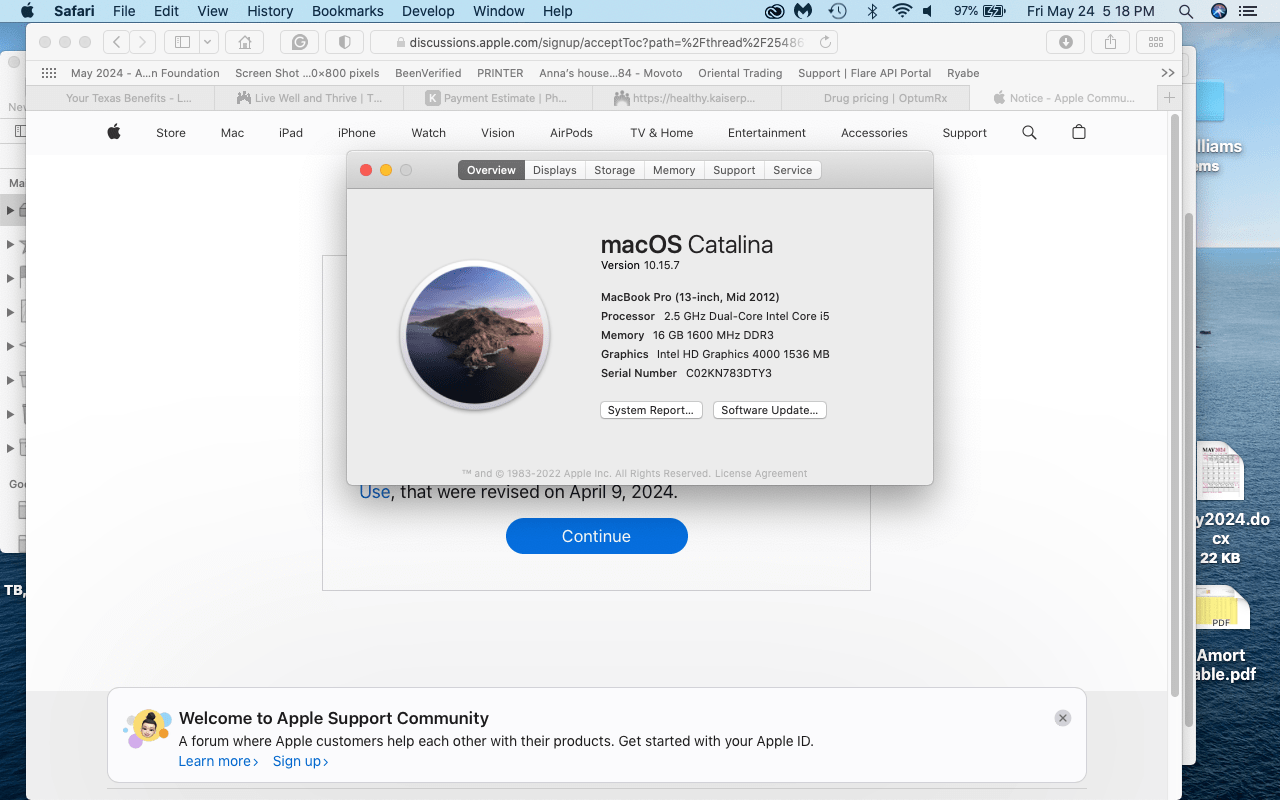The image size is (1280, 800).
Task: Click the search magnifier on the Apple navigation bar
Action: pyautogui.click(x=1029, y=132)
